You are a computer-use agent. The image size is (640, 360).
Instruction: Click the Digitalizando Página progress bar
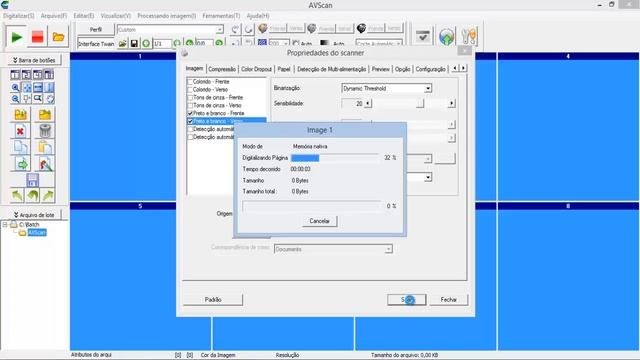coord(334,158)
